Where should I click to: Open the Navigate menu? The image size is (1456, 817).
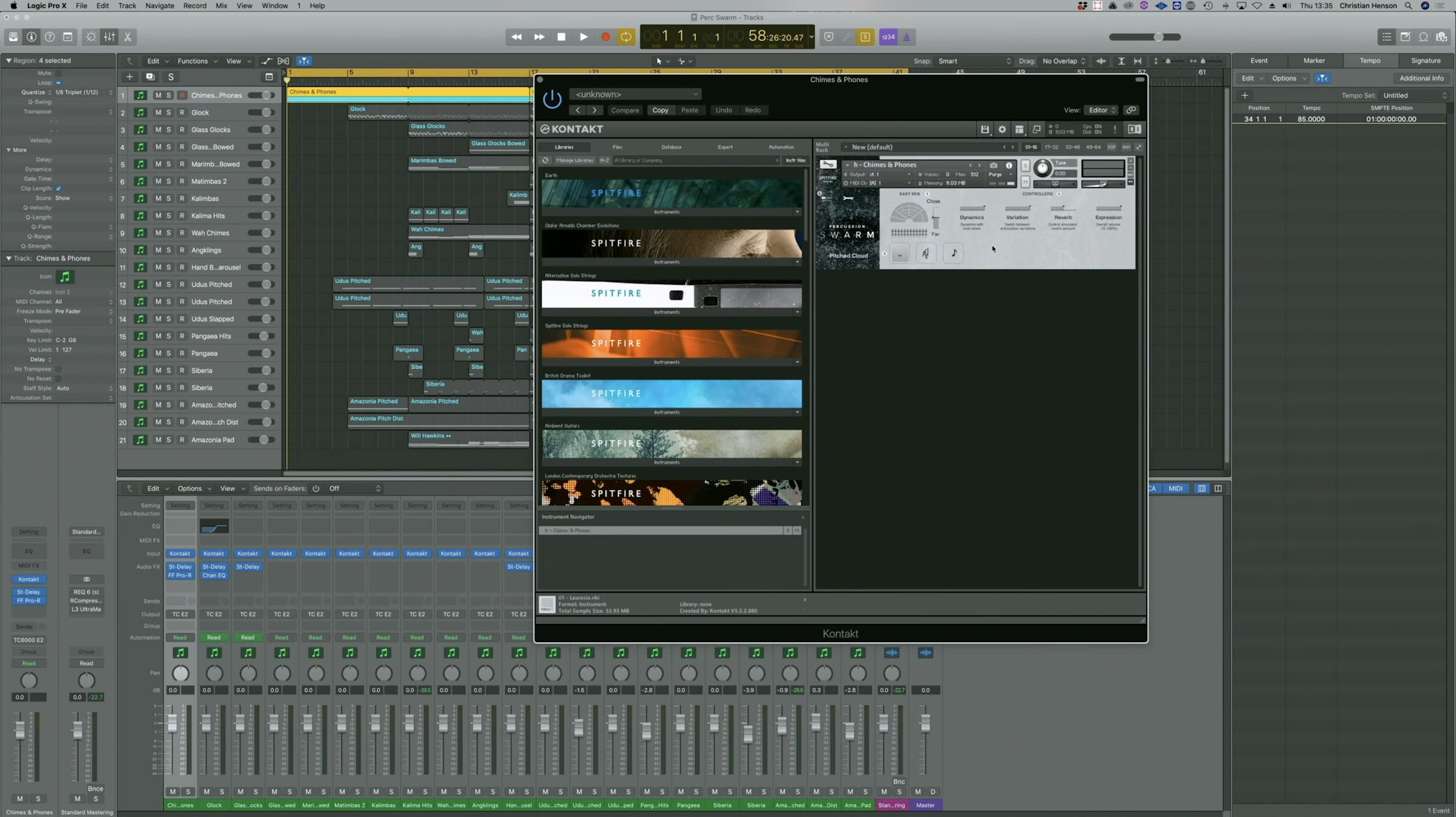pos(159,5)
